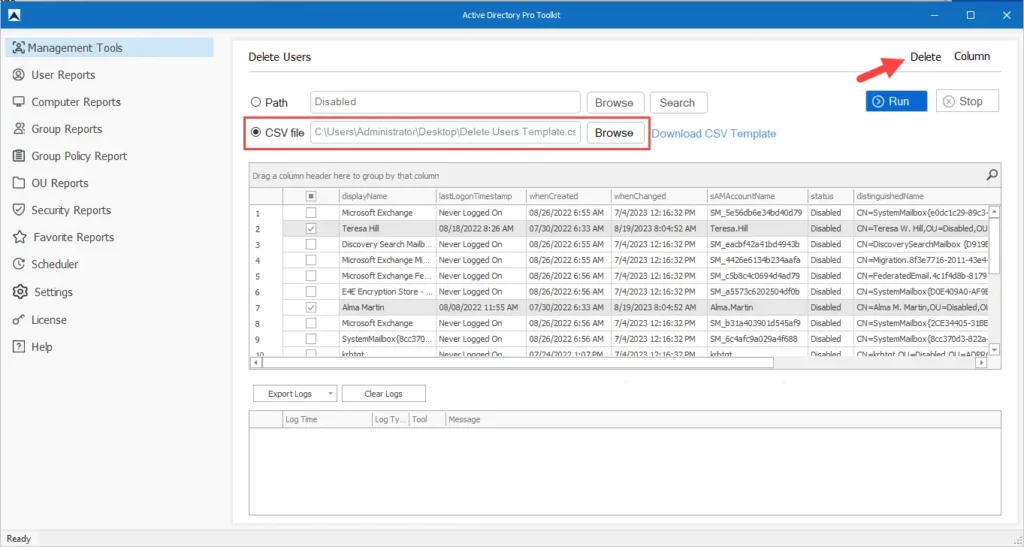This screenshot has height=547, width=1024.
Task: Click the Tool column header in logs
Action: tap(427, 419)
